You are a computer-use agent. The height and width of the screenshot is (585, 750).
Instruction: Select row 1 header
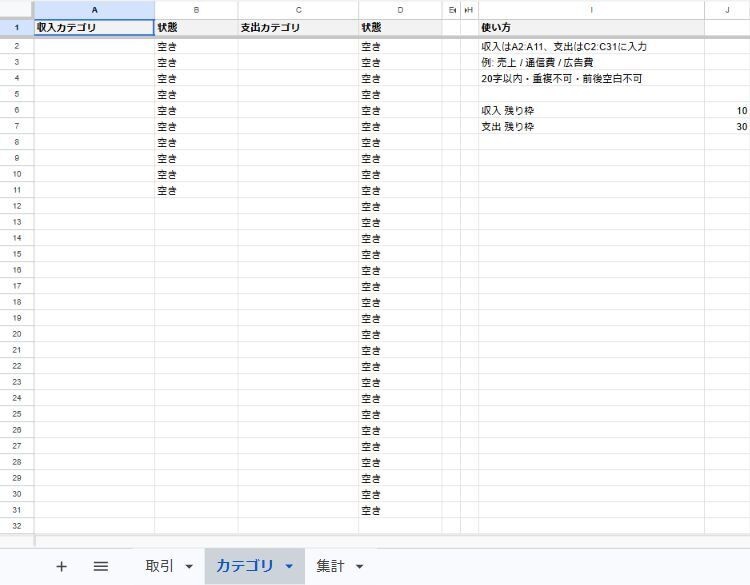[x=17, y=28]
